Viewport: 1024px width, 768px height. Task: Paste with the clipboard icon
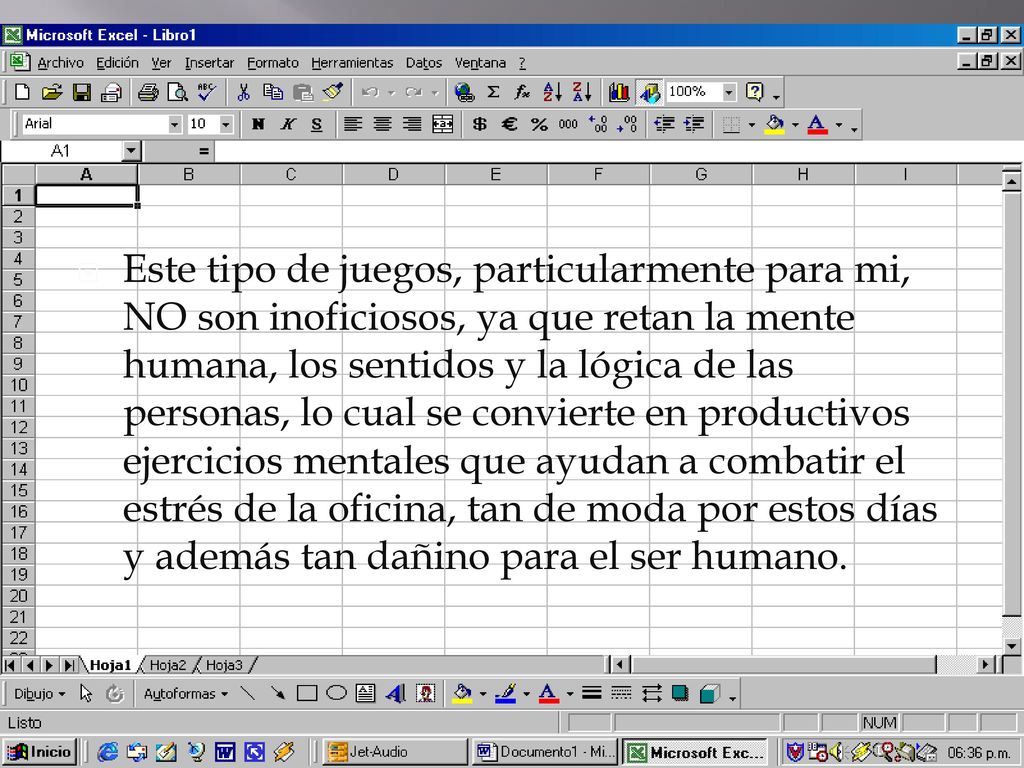[x=302, y=92]
